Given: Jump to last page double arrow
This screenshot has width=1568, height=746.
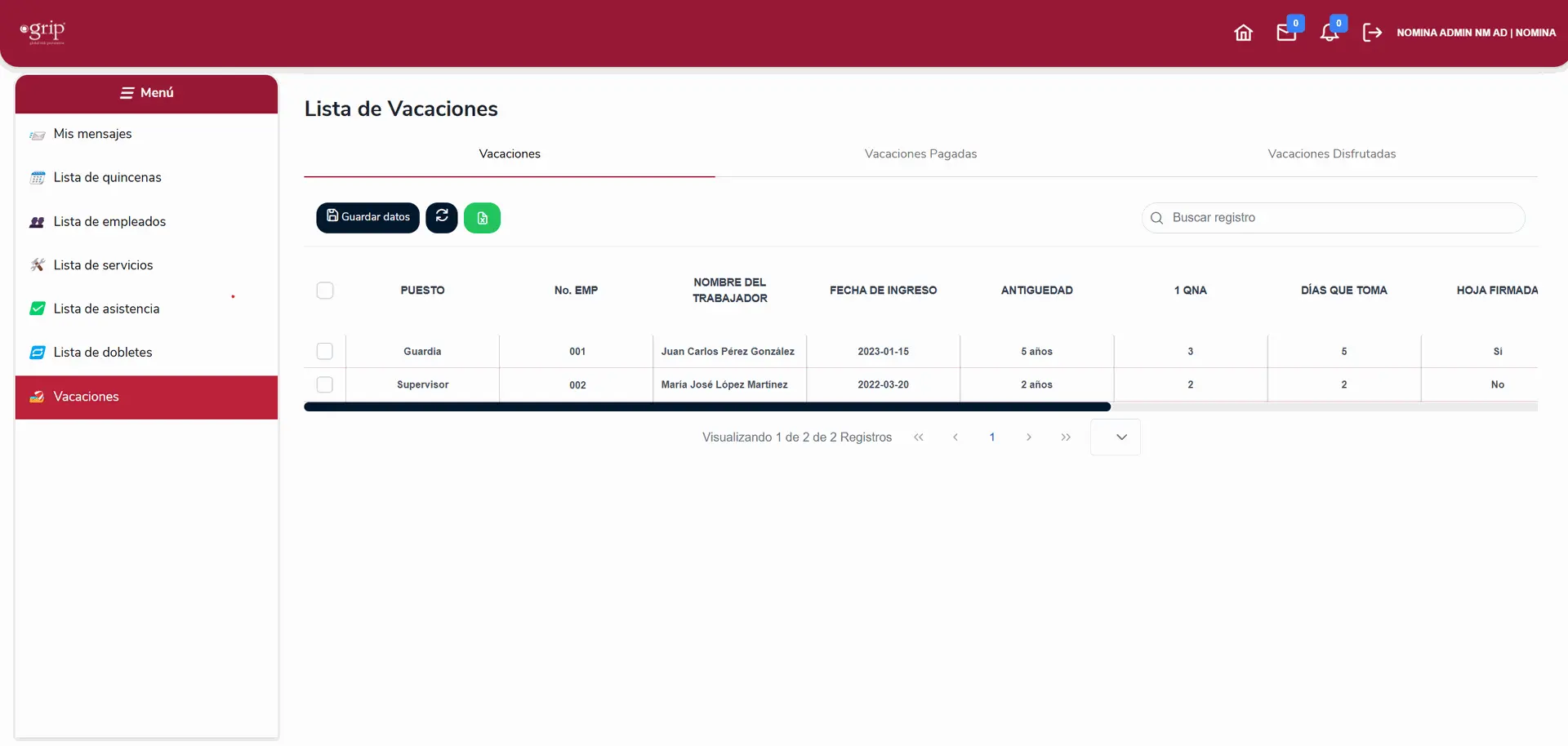Looking at the screenshot, I should [1066, 437].
